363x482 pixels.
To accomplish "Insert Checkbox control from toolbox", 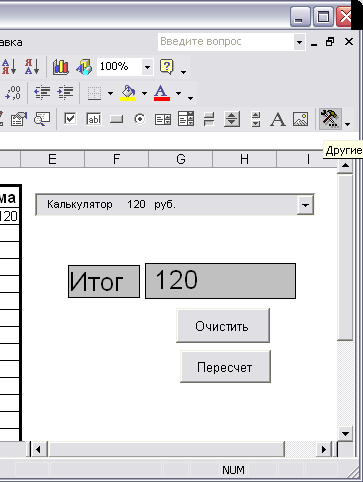I will (70, 119).
